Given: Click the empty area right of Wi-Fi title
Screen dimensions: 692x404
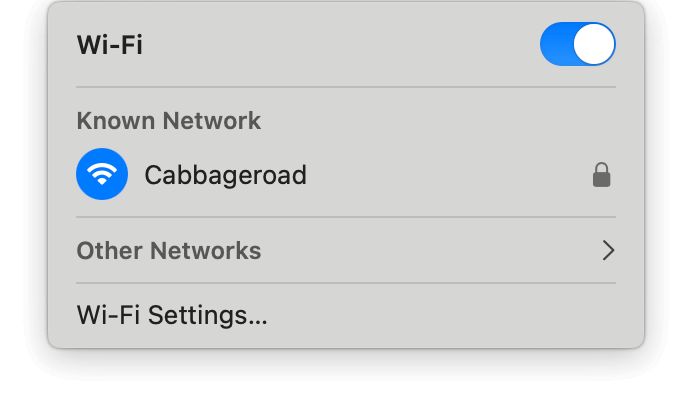Looking at the screenshot, I should [x=330, y=46].
